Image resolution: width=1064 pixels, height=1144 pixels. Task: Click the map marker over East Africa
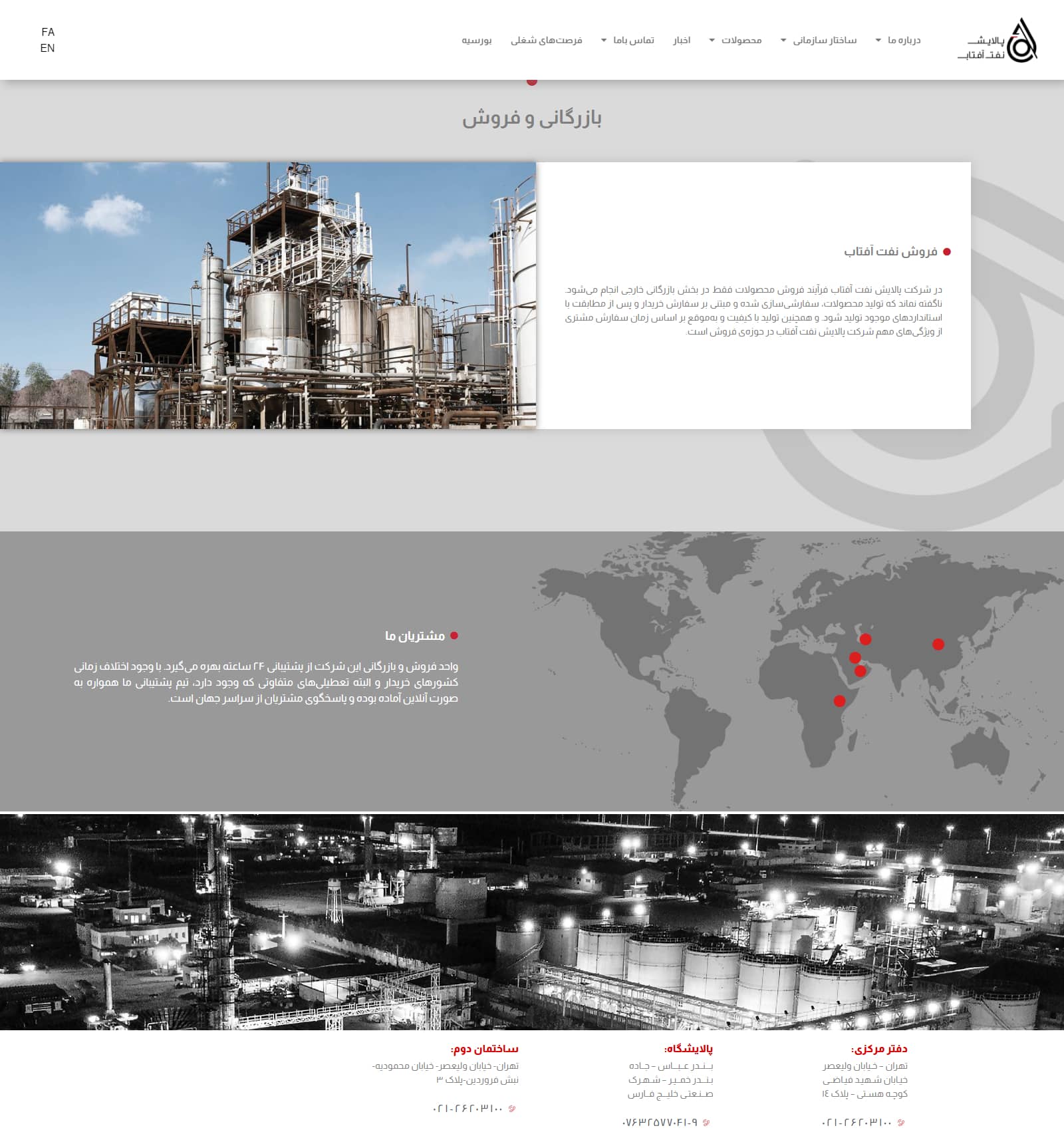point(839,700)
